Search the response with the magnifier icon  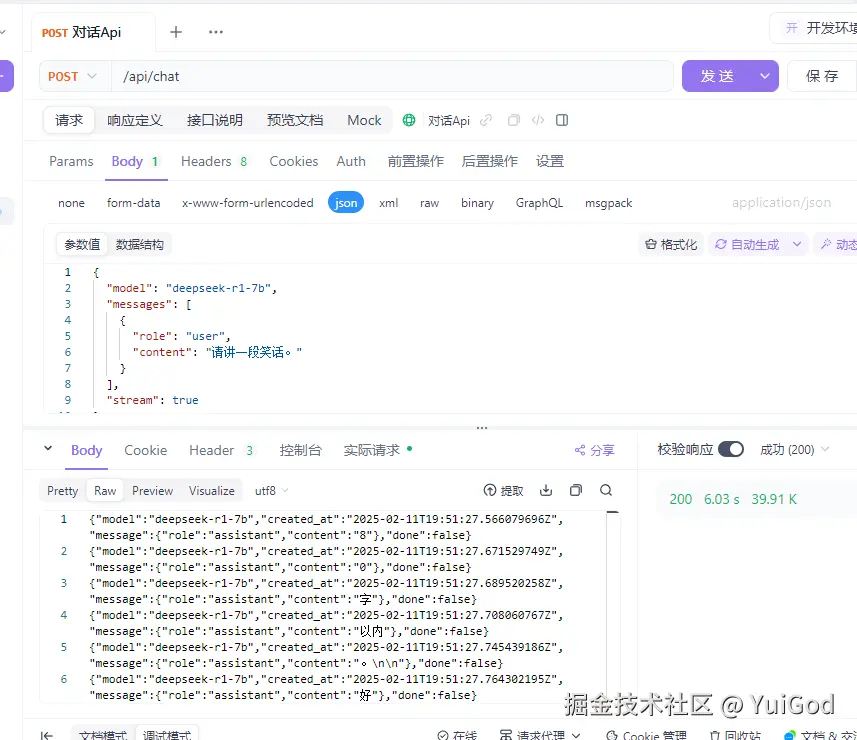pos(606,490)
